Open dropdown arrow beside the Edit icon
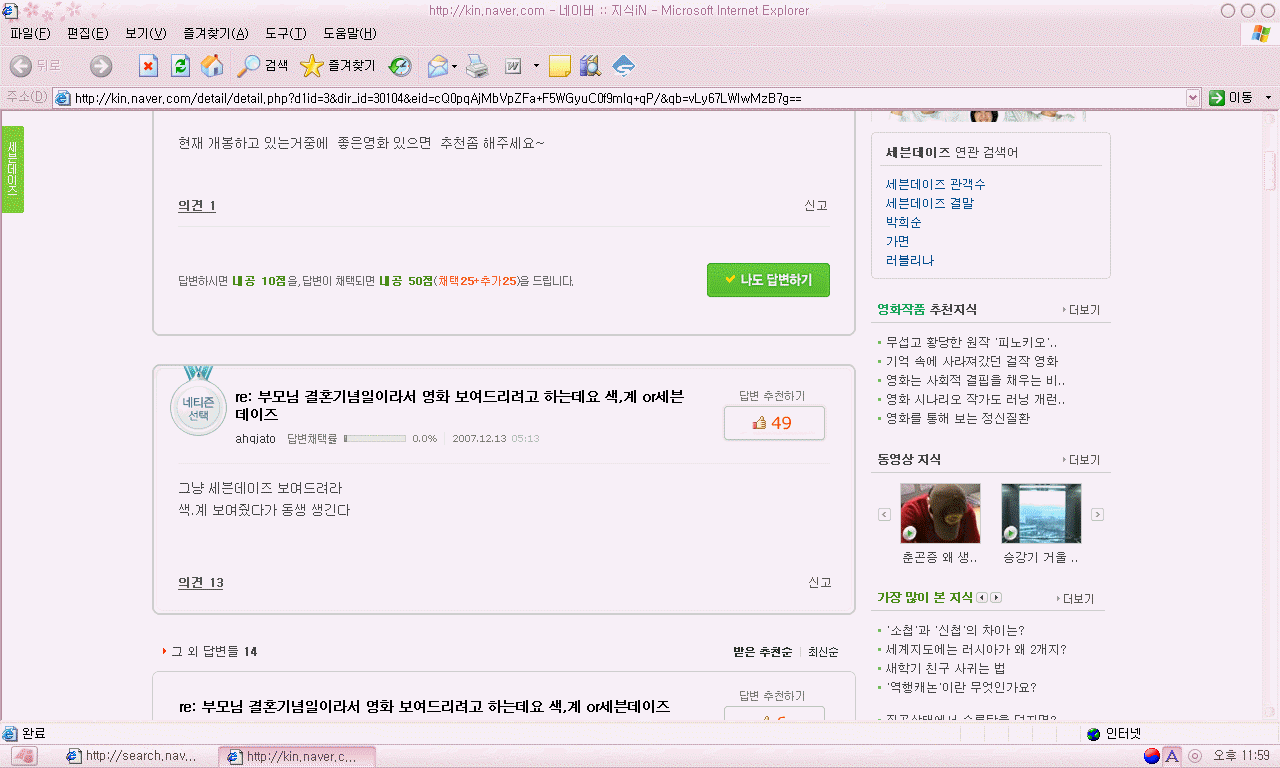The image size is (1280, 768). coord(536,66)
